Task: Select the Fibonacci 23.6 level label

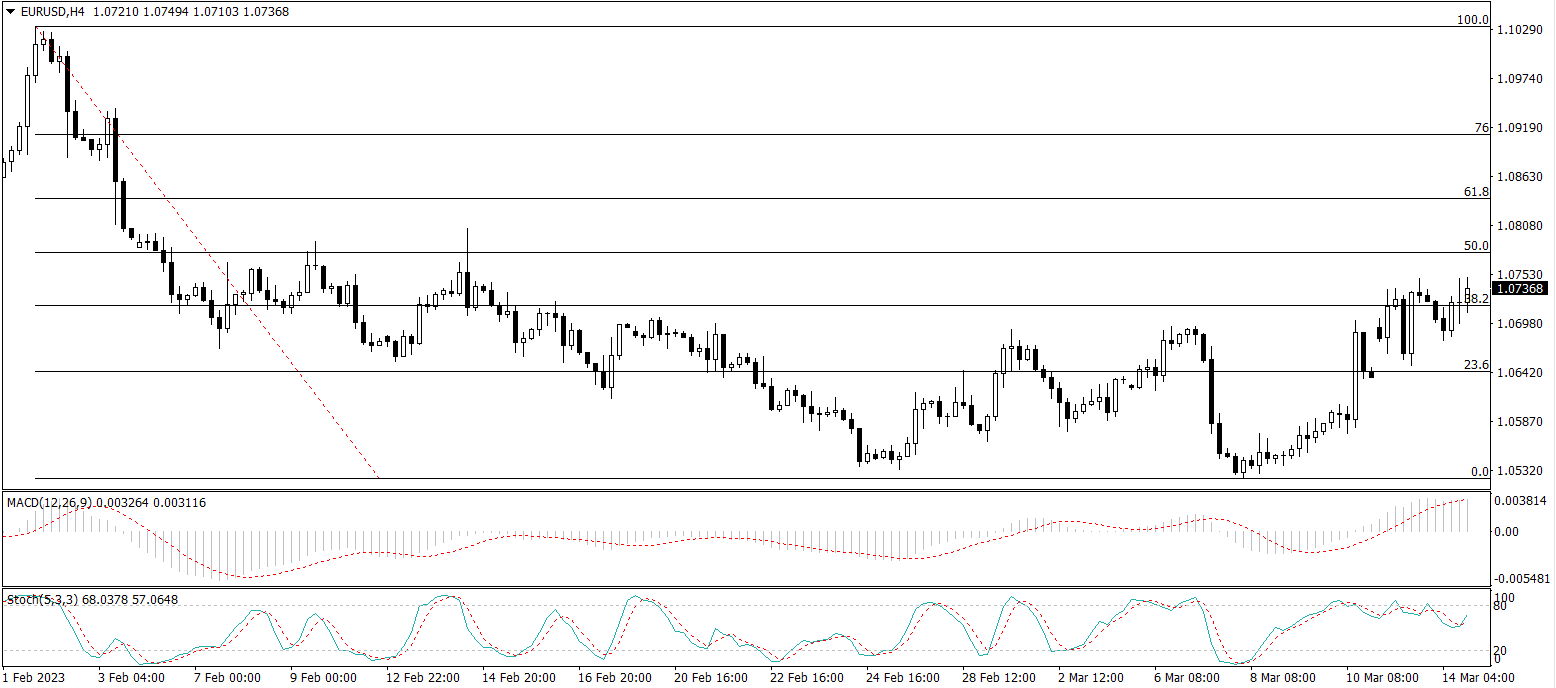Action: tap(1476, 365)
